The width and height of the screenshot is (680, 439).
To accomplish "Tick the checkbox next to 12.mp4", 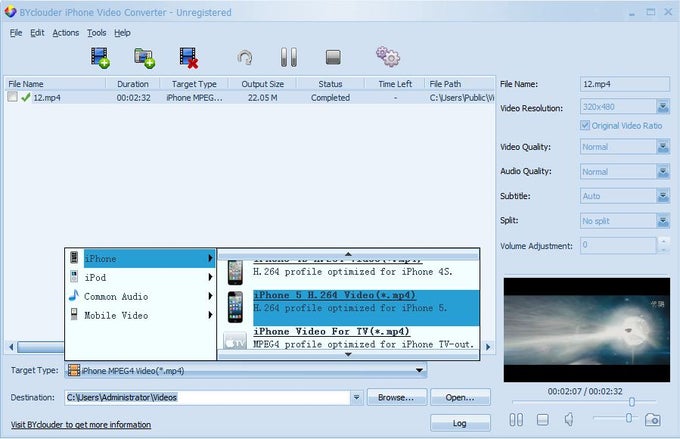I will pyautogui.click(x=13, y=97).
